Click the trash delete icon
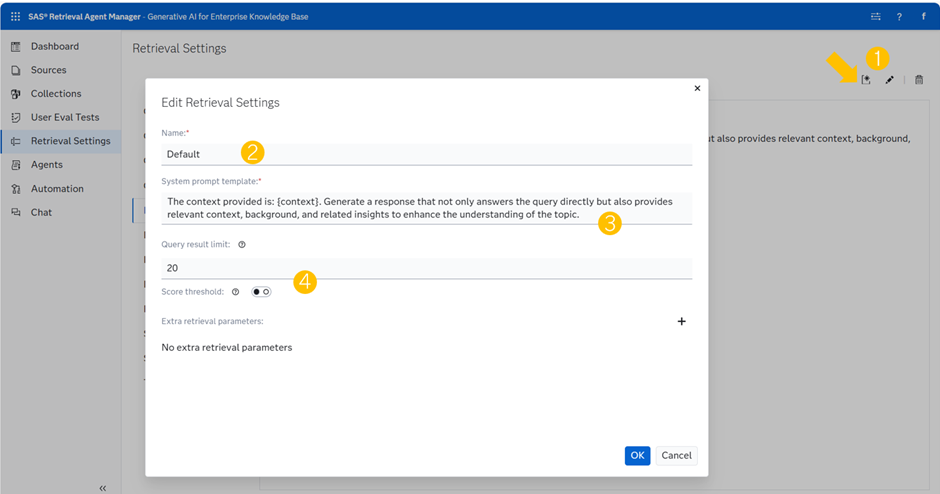 coord(919,80)
